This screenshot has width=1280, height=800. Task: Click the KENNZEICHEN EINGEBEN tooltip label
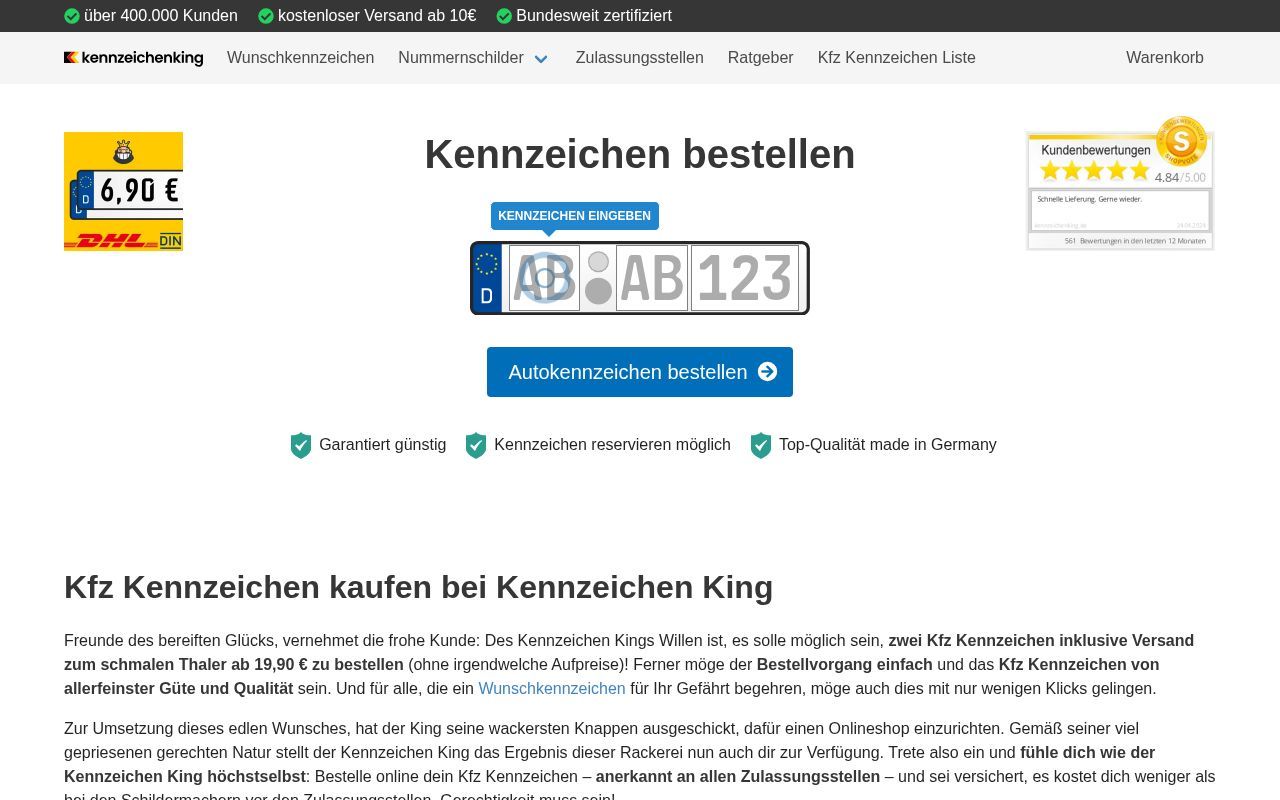574,216
